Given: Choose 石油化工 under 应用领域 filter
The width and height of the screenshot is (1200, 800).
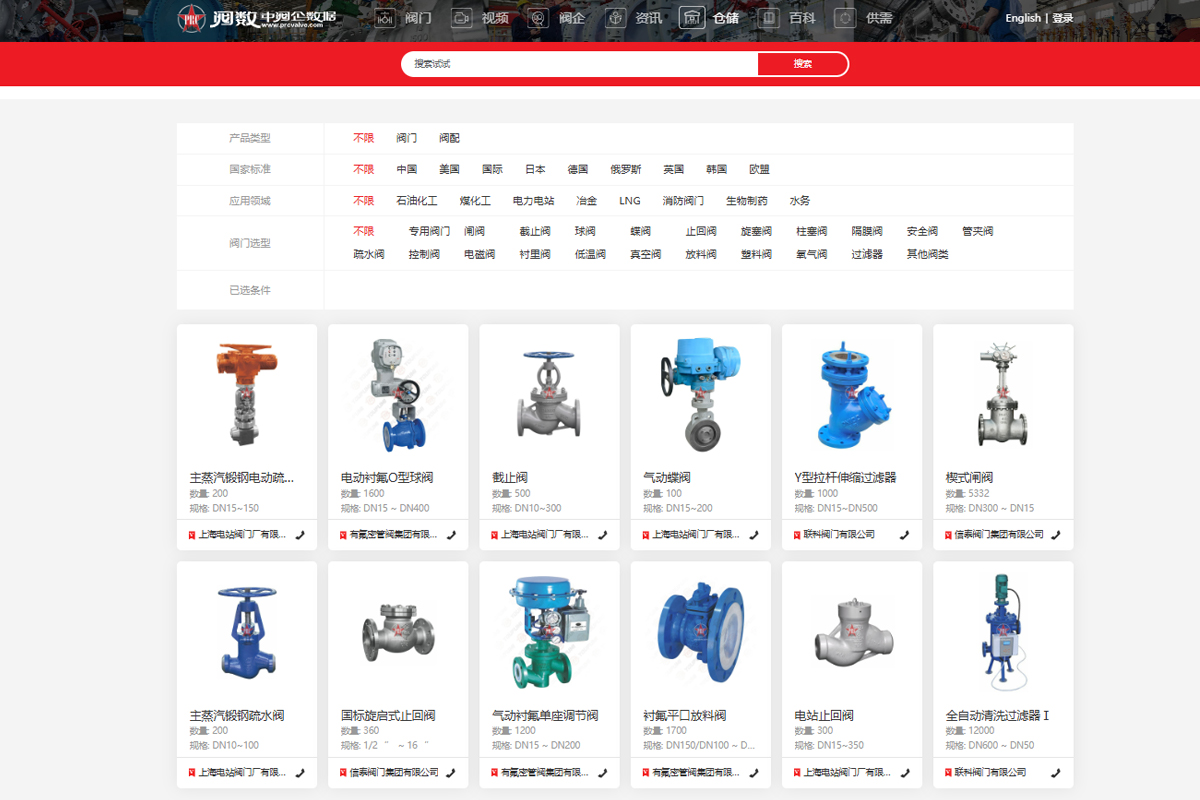Looking at the screenshot, I should pos(416,201).
